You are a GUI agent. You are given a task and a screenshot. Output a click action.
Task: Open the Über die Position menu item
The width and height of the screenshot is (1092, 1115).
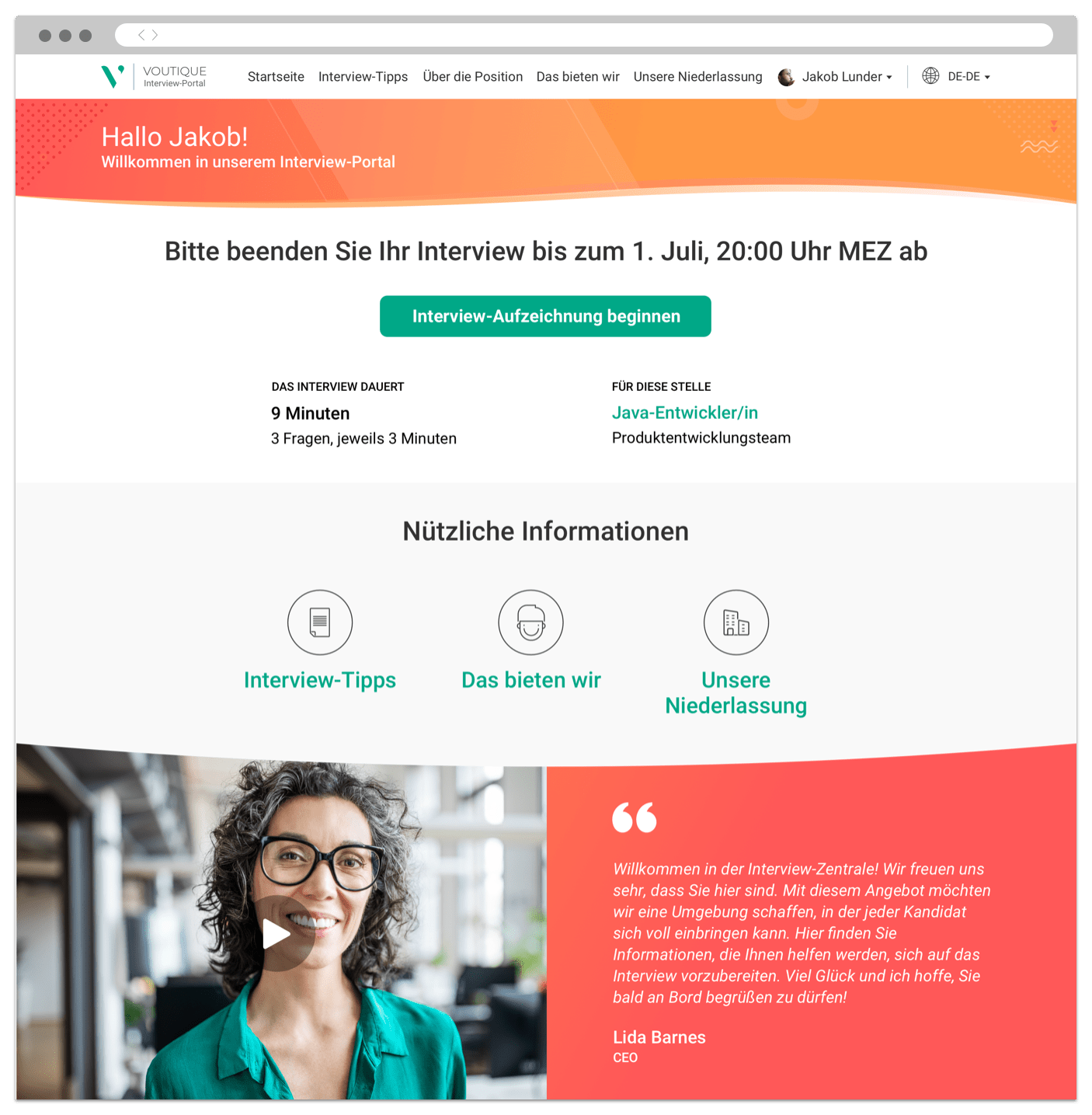[473, 77]
